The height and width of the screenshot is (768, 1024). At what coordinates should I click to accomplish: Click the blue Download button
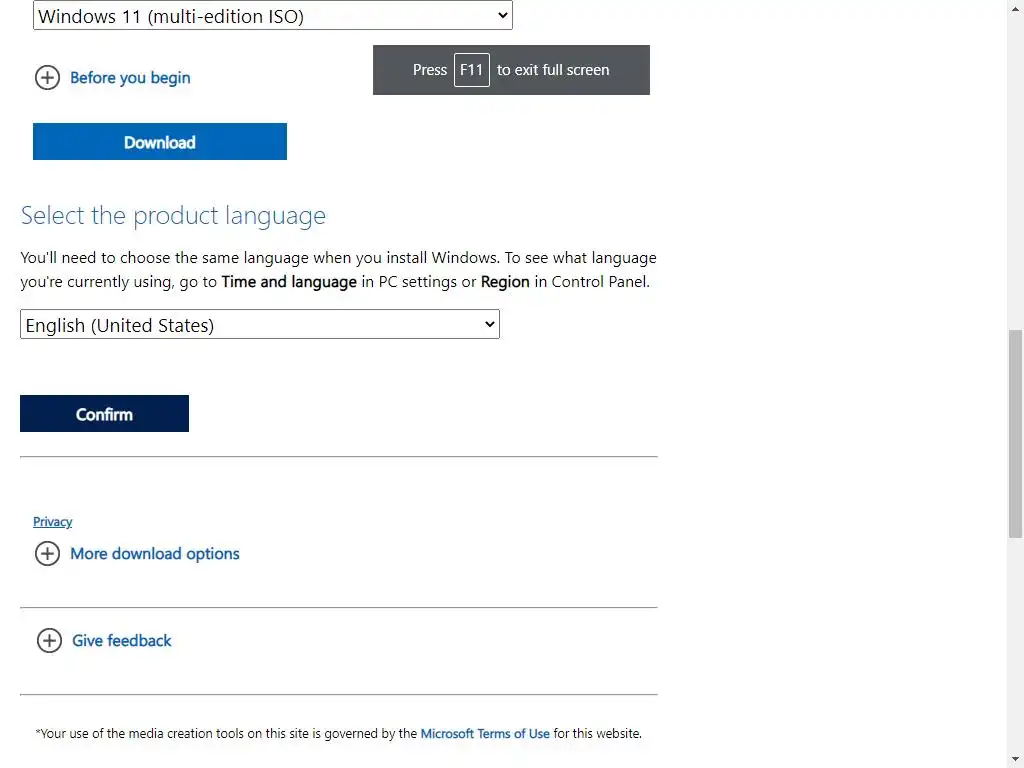160,142
